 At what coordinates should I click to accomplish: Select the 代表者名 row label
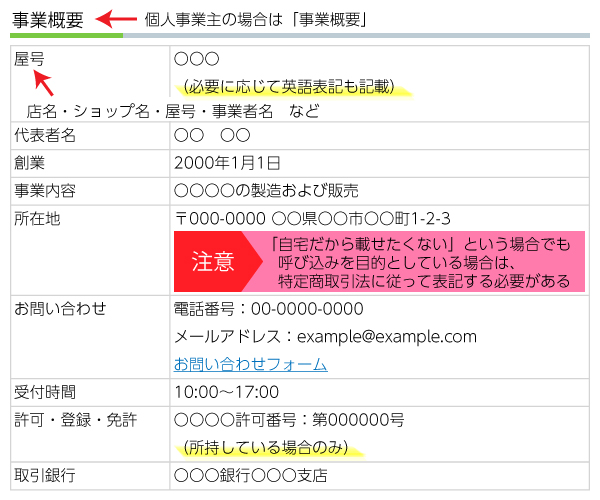(x=45, y=135)
